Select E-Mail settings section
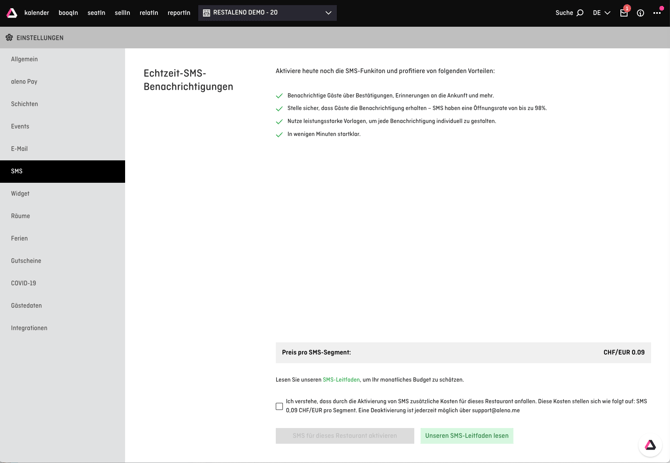The height and width of the screenshot is (463, 670). pos(62,149)
